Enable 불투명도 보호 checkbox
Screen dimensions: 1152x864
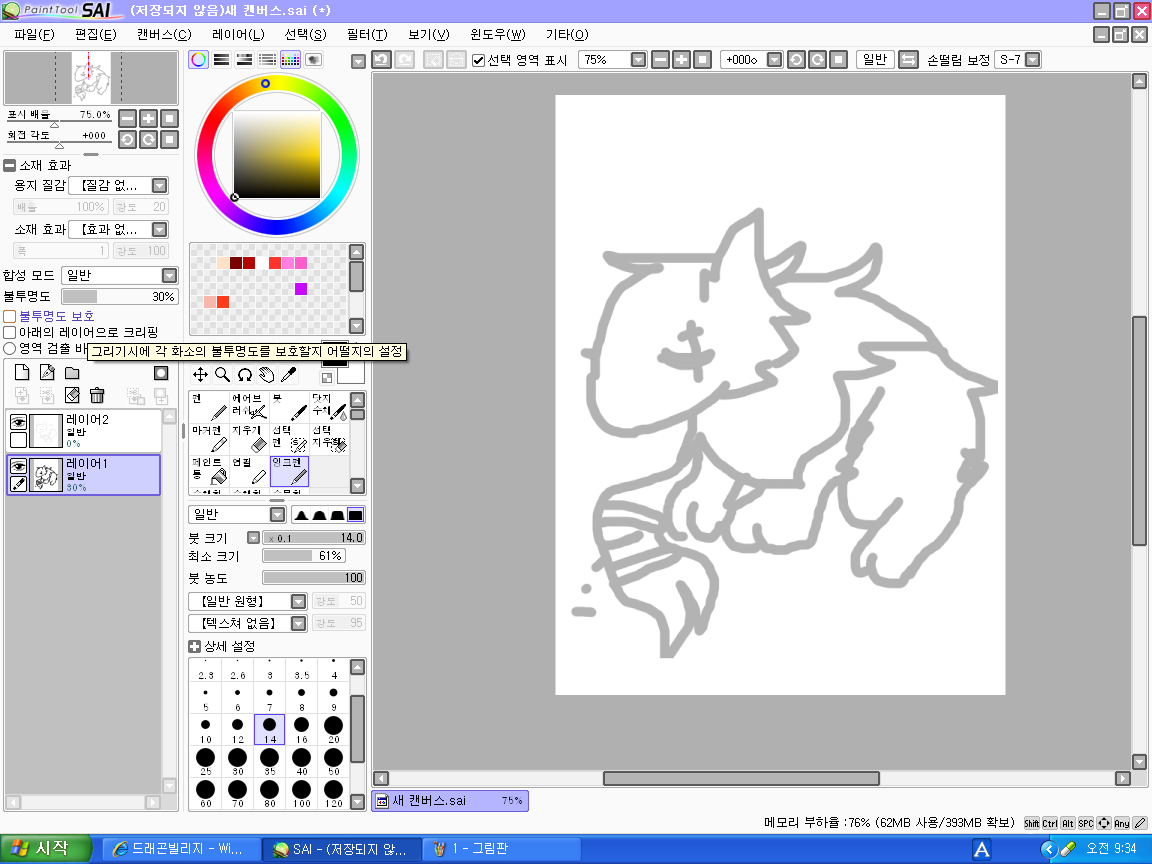point(10,316)
